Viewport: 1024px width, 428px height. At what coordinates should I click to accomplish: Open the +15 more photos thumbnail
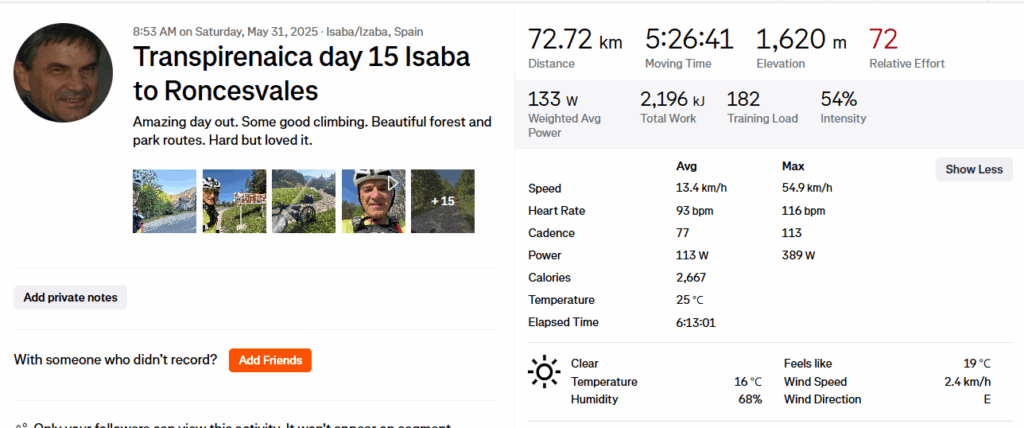tap(443, 201)
